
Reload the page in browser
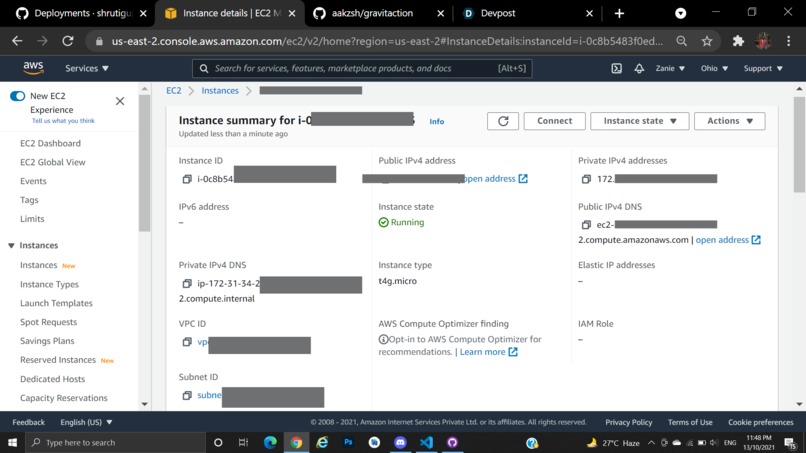[68, 41]
